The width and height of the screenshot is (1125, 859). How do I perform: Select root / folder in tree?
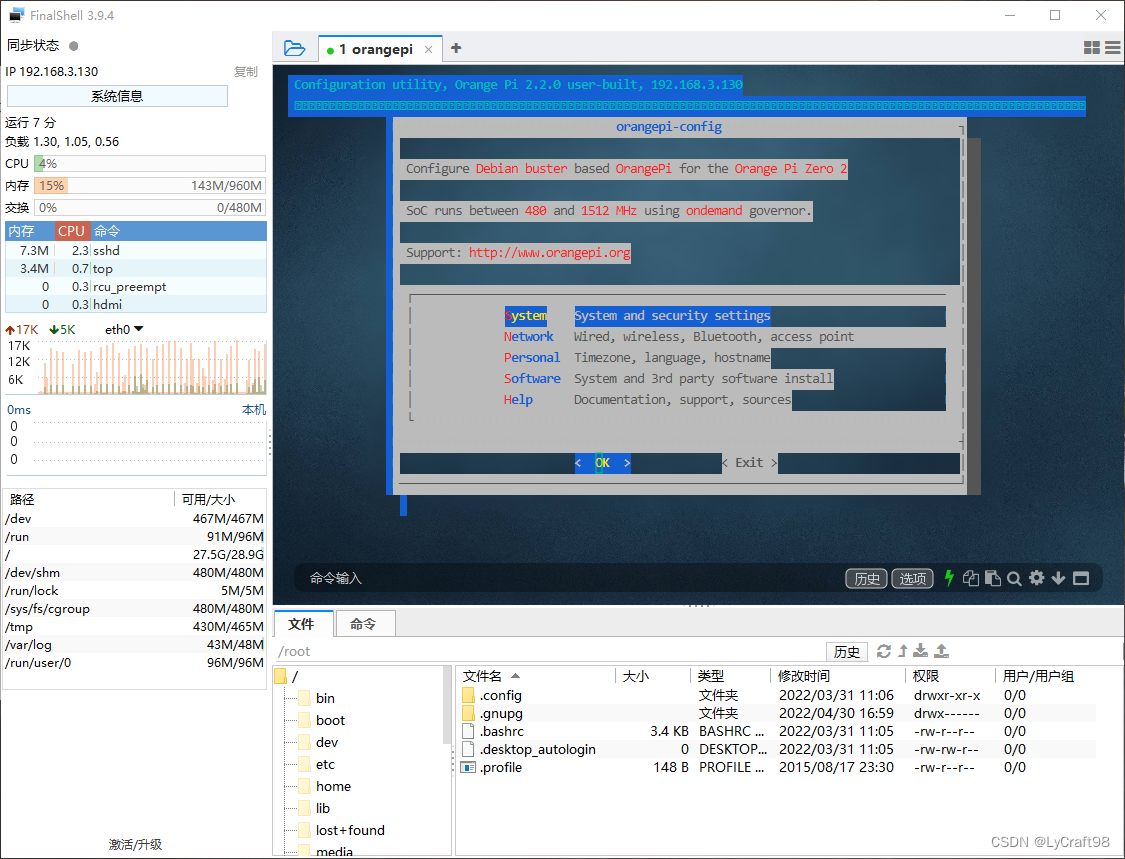tap(287, 676)
